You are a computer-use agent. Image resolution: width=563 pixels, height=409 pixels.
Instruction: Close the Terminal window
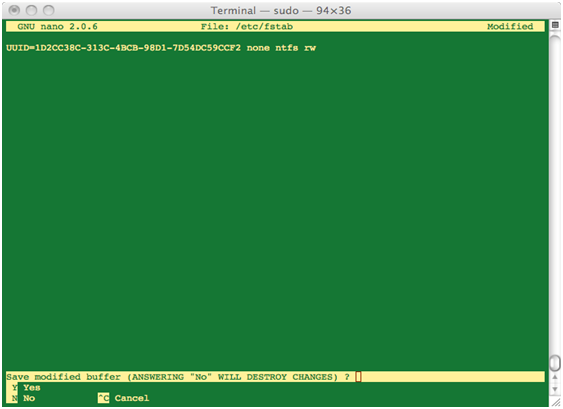pos(14,10)
